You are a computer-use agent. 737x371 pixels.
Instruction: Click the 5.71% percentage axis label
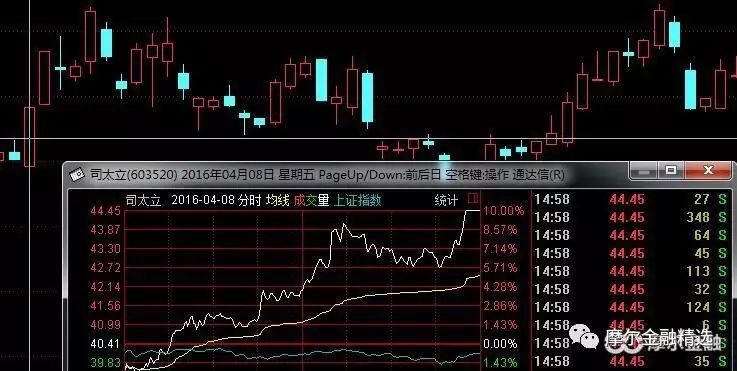pos(501,268)
